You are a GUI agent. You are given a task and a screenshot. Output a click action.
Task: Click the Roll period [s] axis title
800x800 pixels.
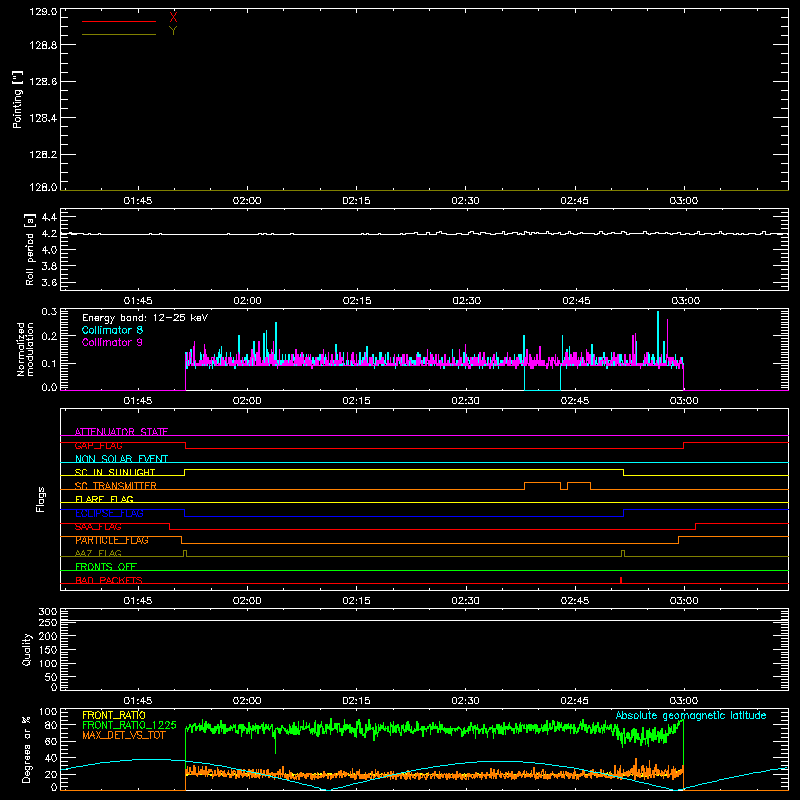coord(30,249)
